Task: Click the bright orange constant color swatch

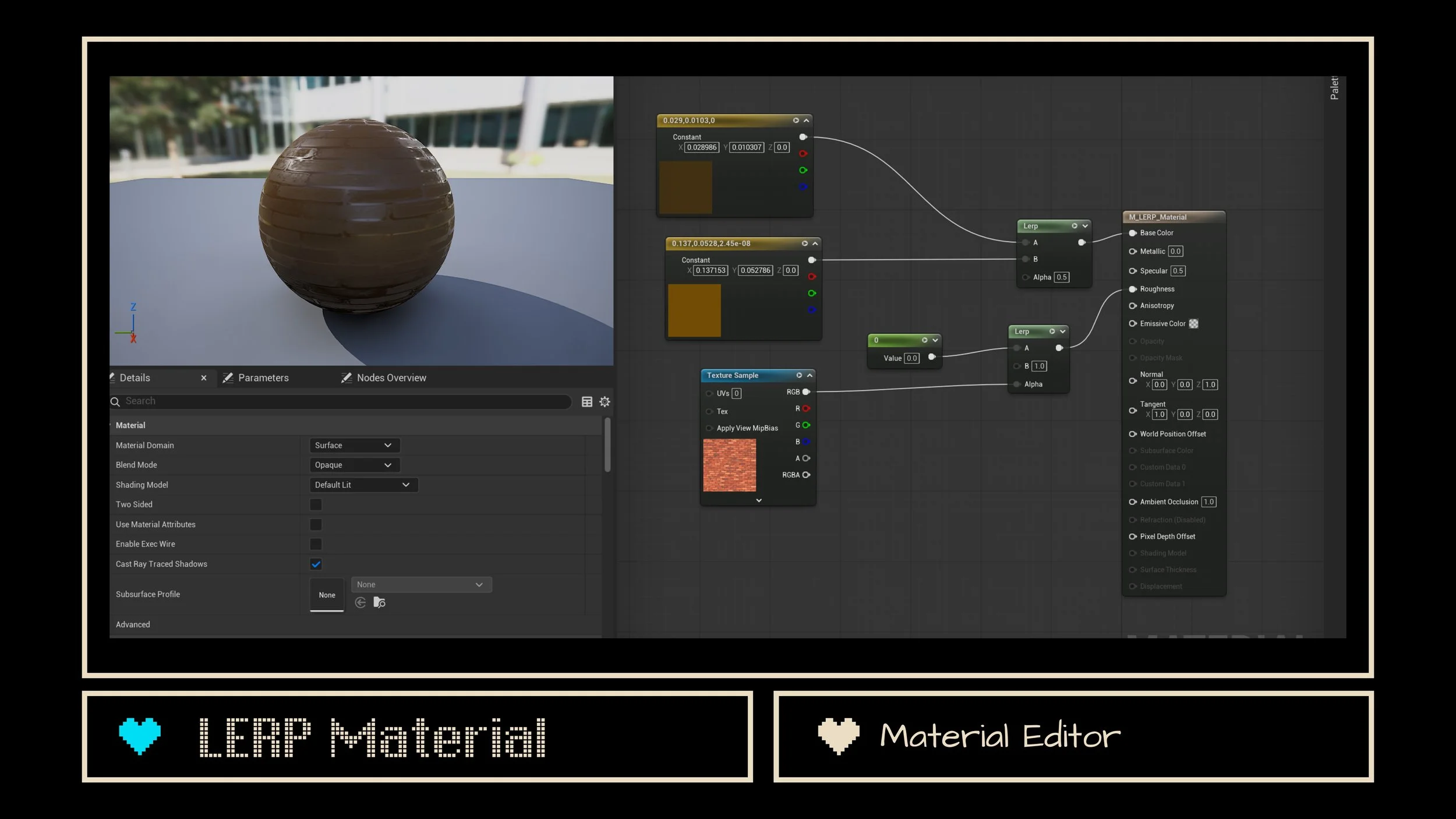Action: click(694, 310)
